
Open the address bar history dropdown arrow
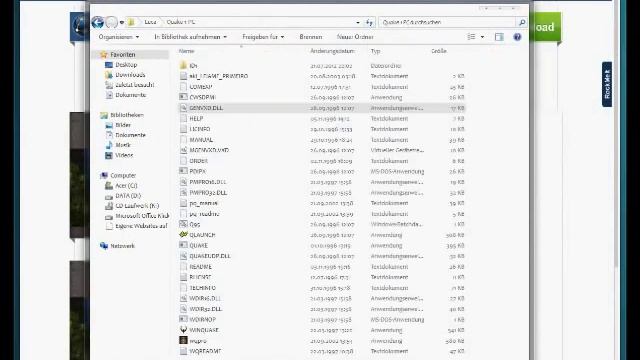(358, 22)
